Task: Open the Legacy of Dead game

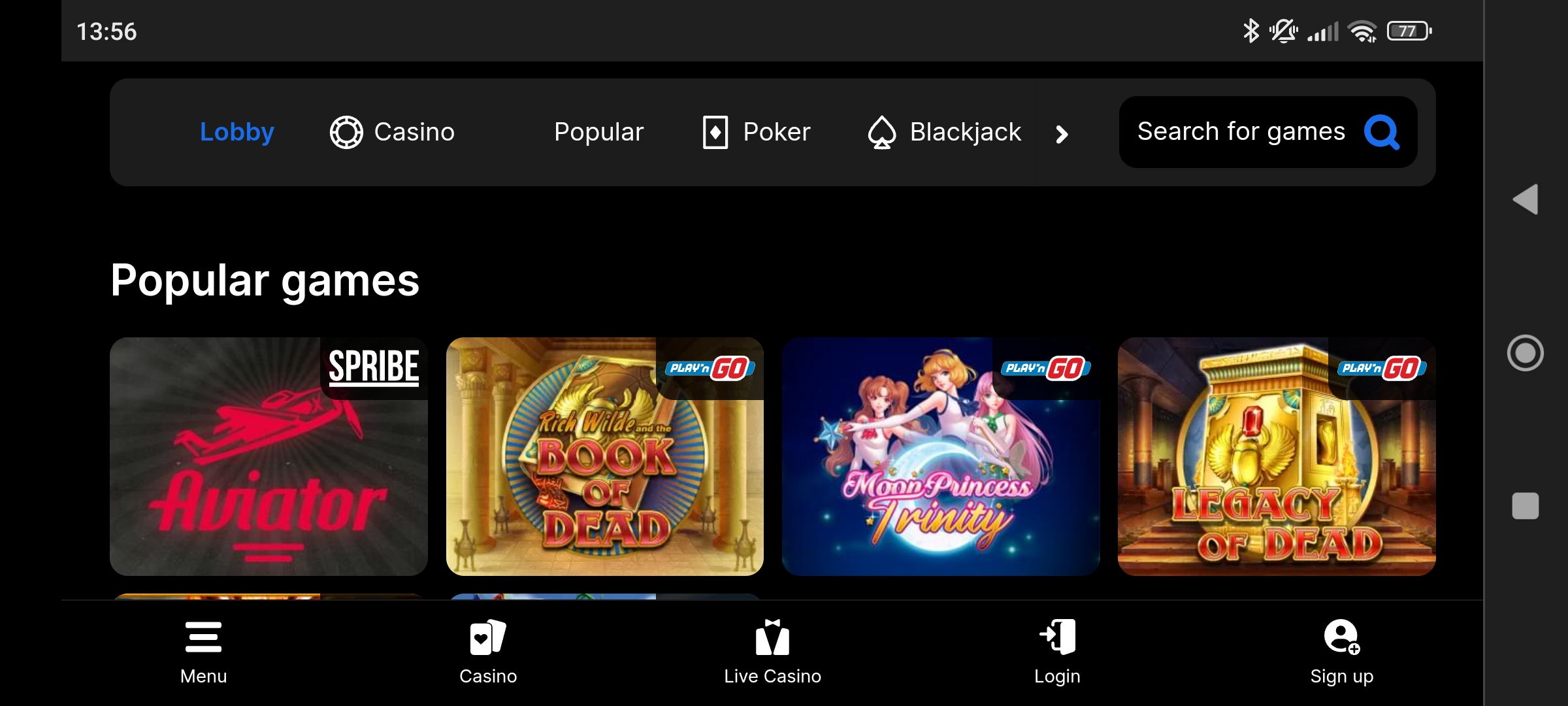Action: click(1277, 456)
